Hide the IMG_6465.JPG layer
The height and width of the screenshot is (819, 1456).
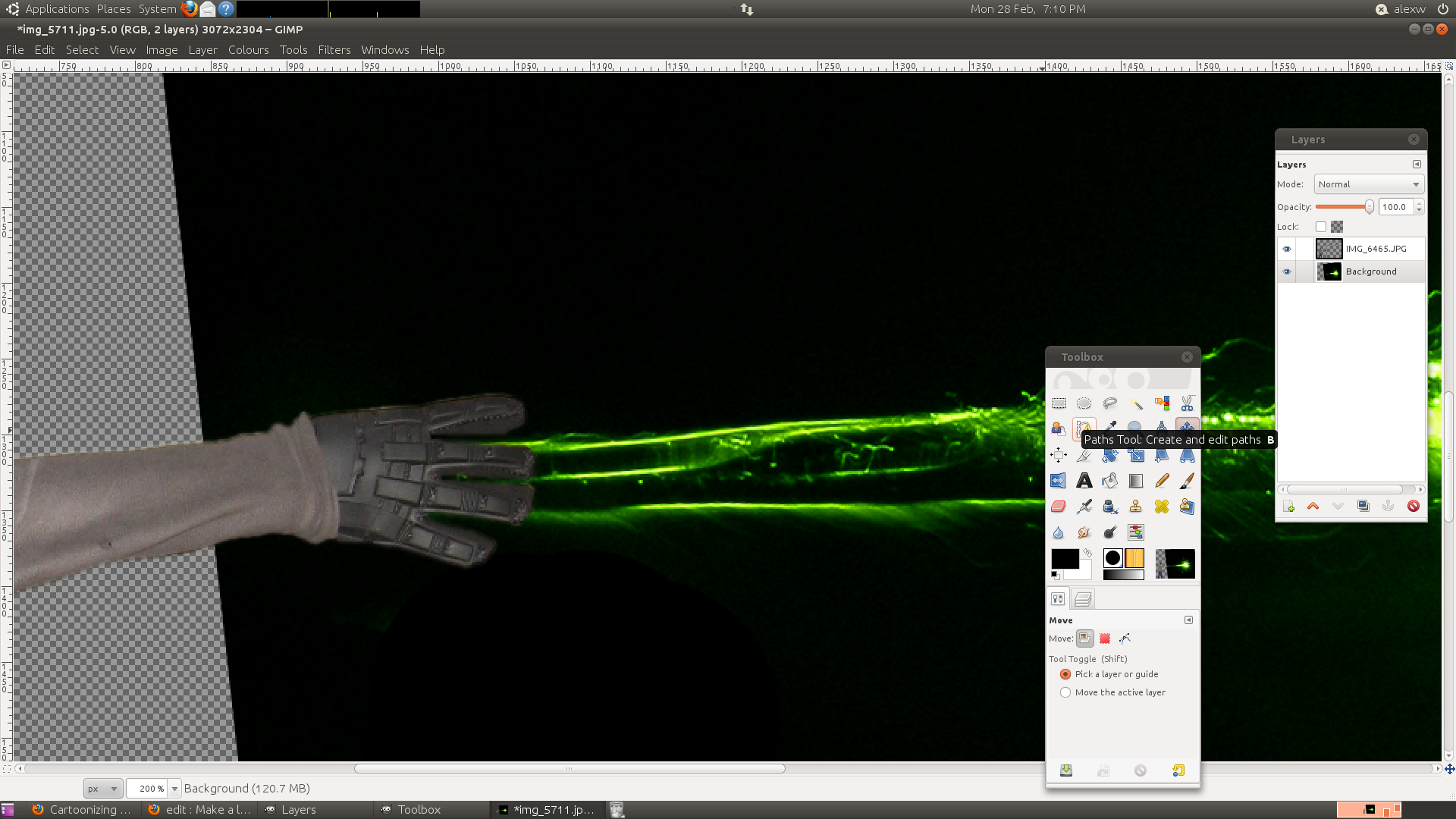1287,249
